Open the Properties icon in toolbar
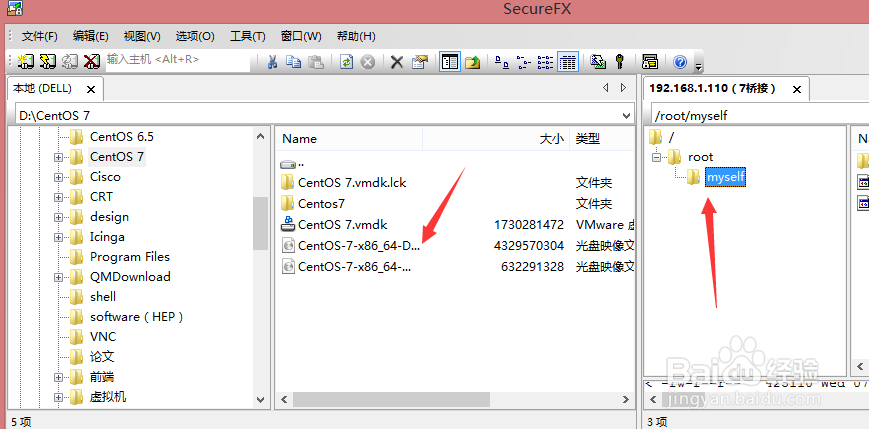 click(x=420, y=62)
